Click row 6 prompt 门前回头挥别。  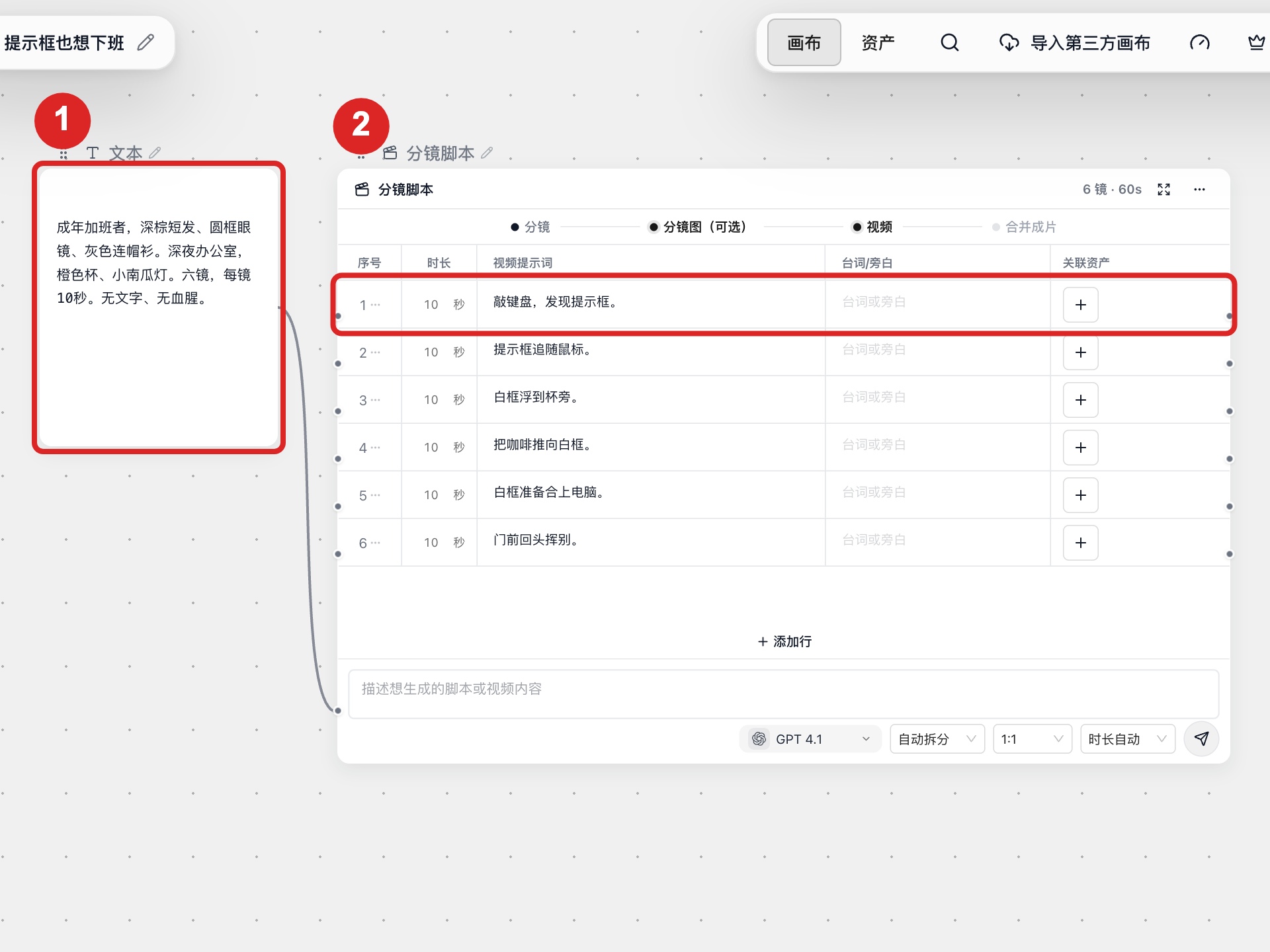point(536,540)
